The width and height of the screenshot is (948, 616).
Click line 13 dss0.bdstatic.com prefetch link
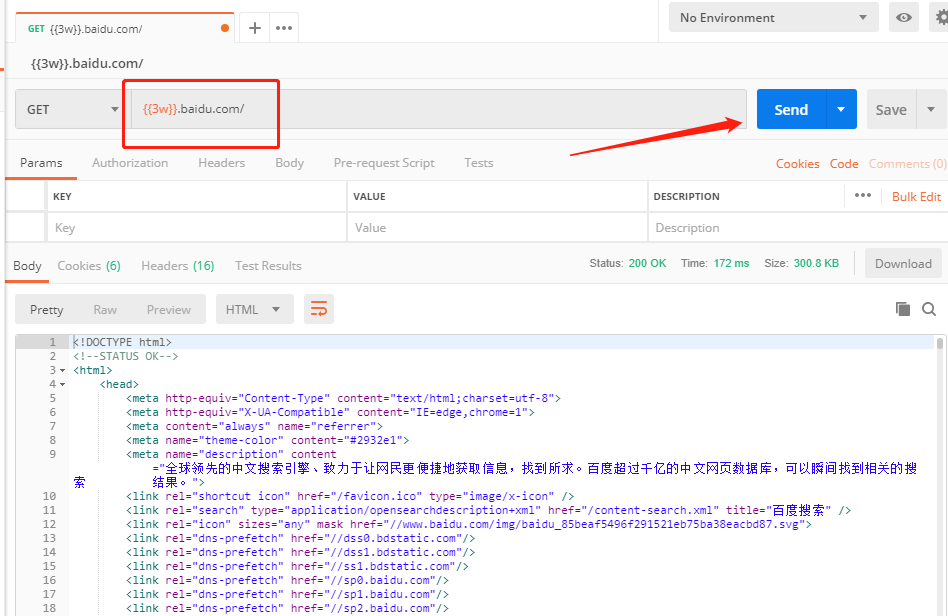click(300, 538)
